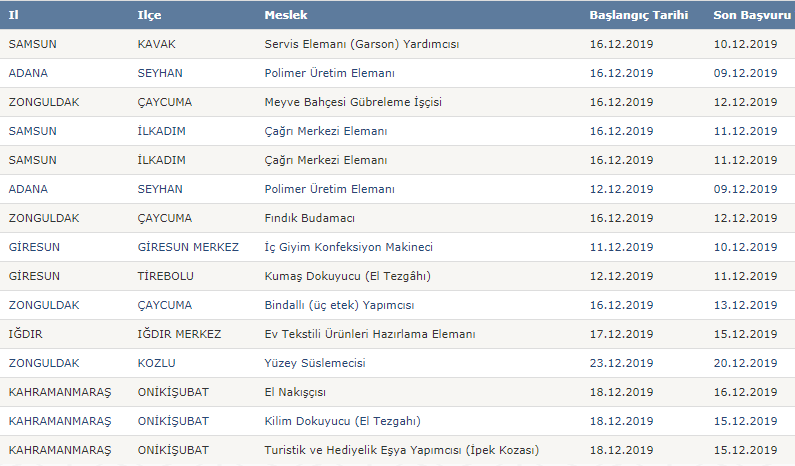Screen dimensions: 795x466
Task: Select Turistik ve Hediyelik Eşya Yapımcısı row
Action: click(x=398, y=450)
